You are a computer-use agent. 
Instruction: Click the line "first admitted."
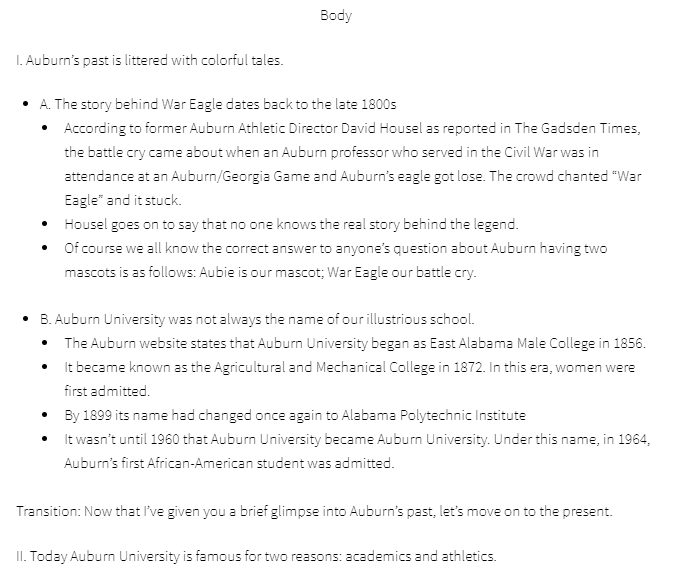[107, 391]
